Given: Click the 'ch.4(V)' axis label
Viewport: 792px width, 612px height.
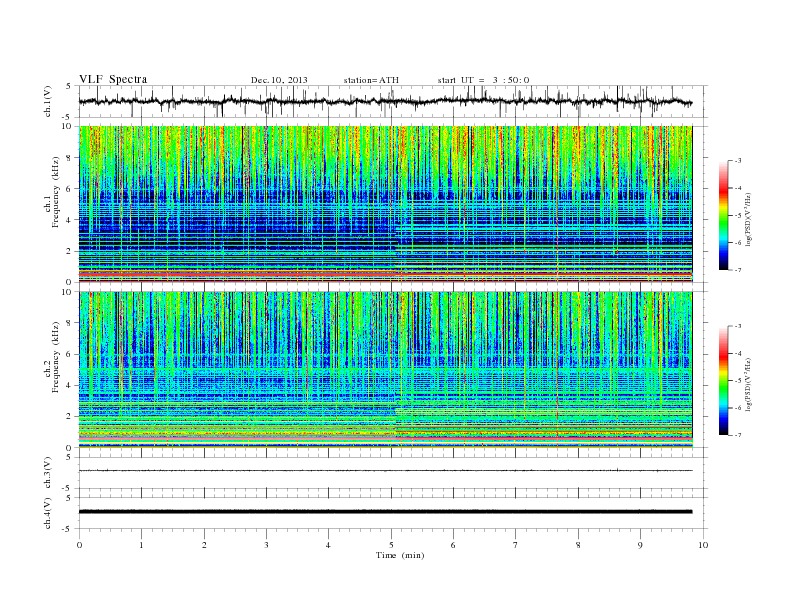Looking at the screenshot, I should tap(48, 513).
